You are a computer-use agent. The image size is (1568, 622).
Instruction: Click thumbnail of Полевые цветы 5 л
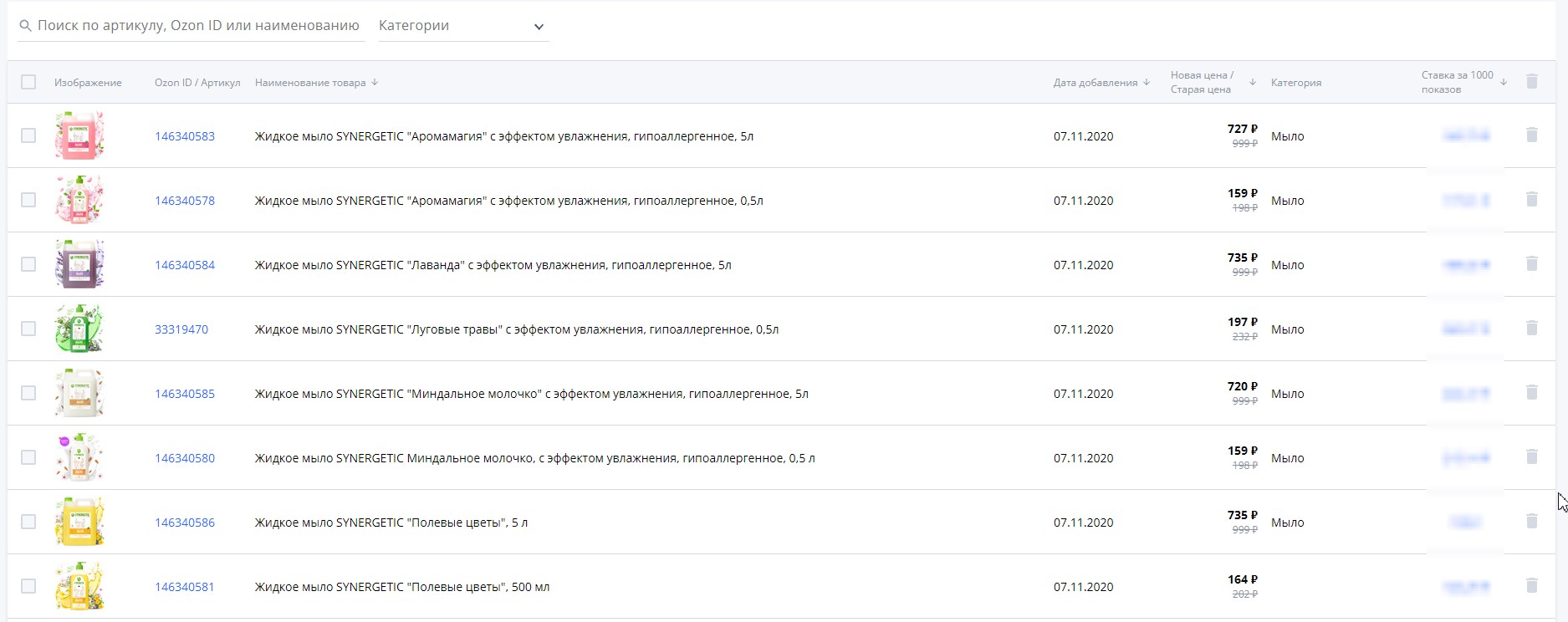pyautogui.click(x=79, y=522)
